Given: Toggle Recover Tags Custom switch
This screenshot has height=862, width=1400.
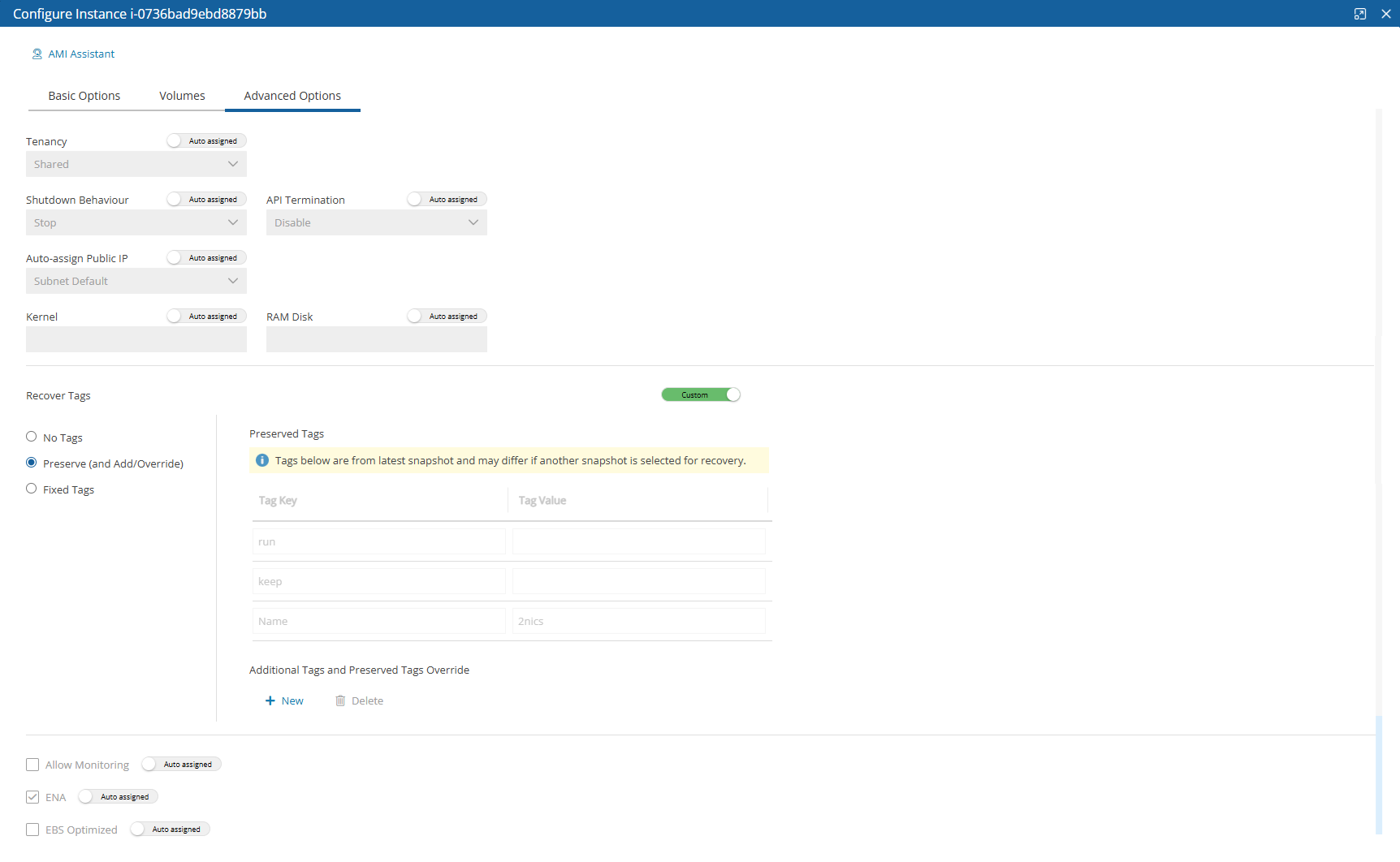Looking at the screenshot, I should point(701,395).
